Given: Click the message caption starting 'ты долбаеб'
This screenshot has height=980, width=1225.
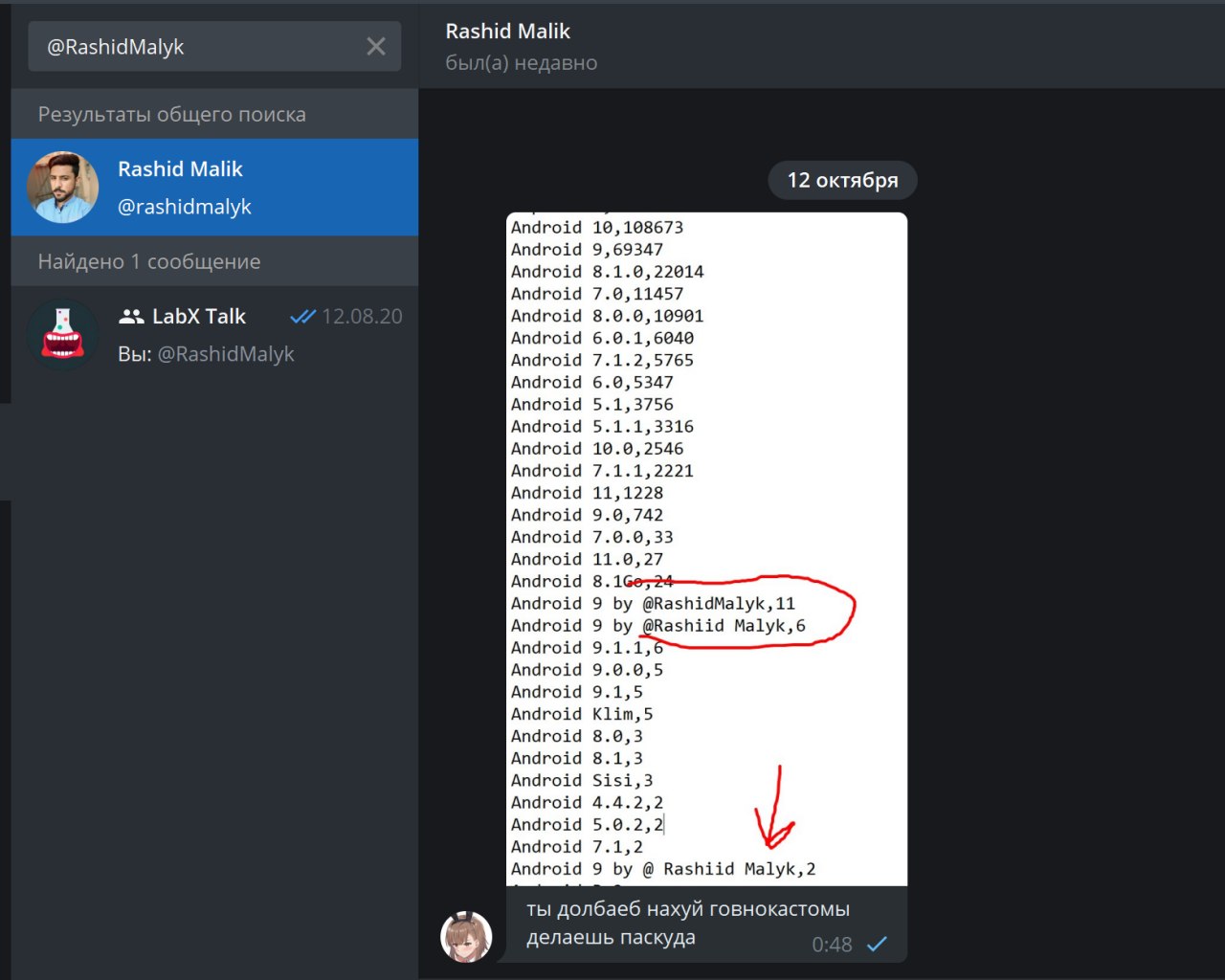Looking at the screenshot, I should coord(688,923).
